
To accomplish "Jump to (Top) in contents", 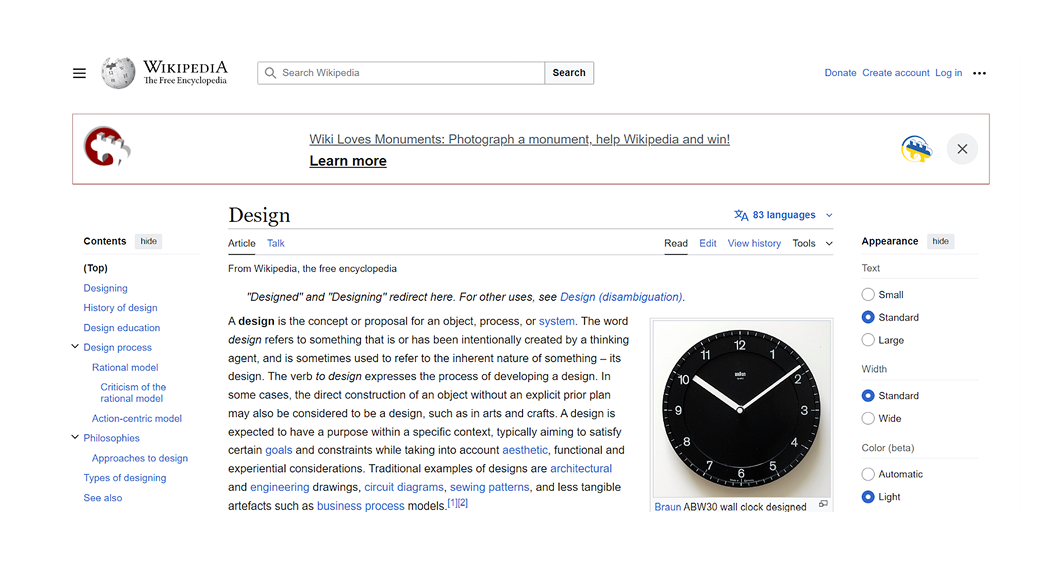I will 95,268.
